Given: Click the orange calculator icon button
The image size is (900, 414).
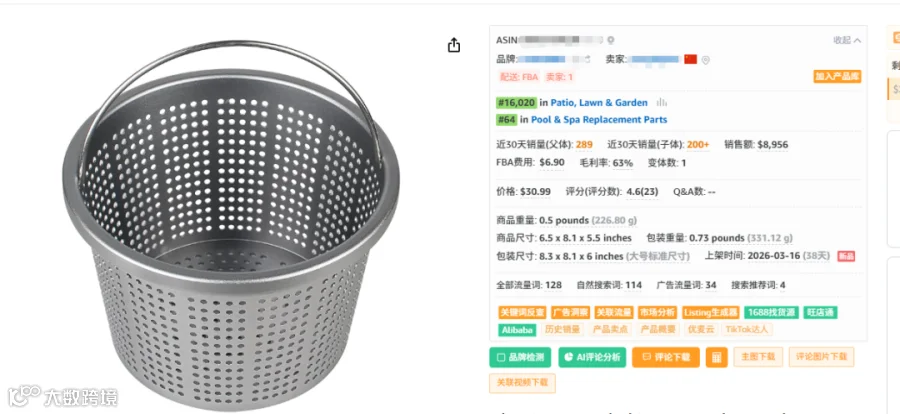Looking at the screenshot, I should tap(716, 357).
